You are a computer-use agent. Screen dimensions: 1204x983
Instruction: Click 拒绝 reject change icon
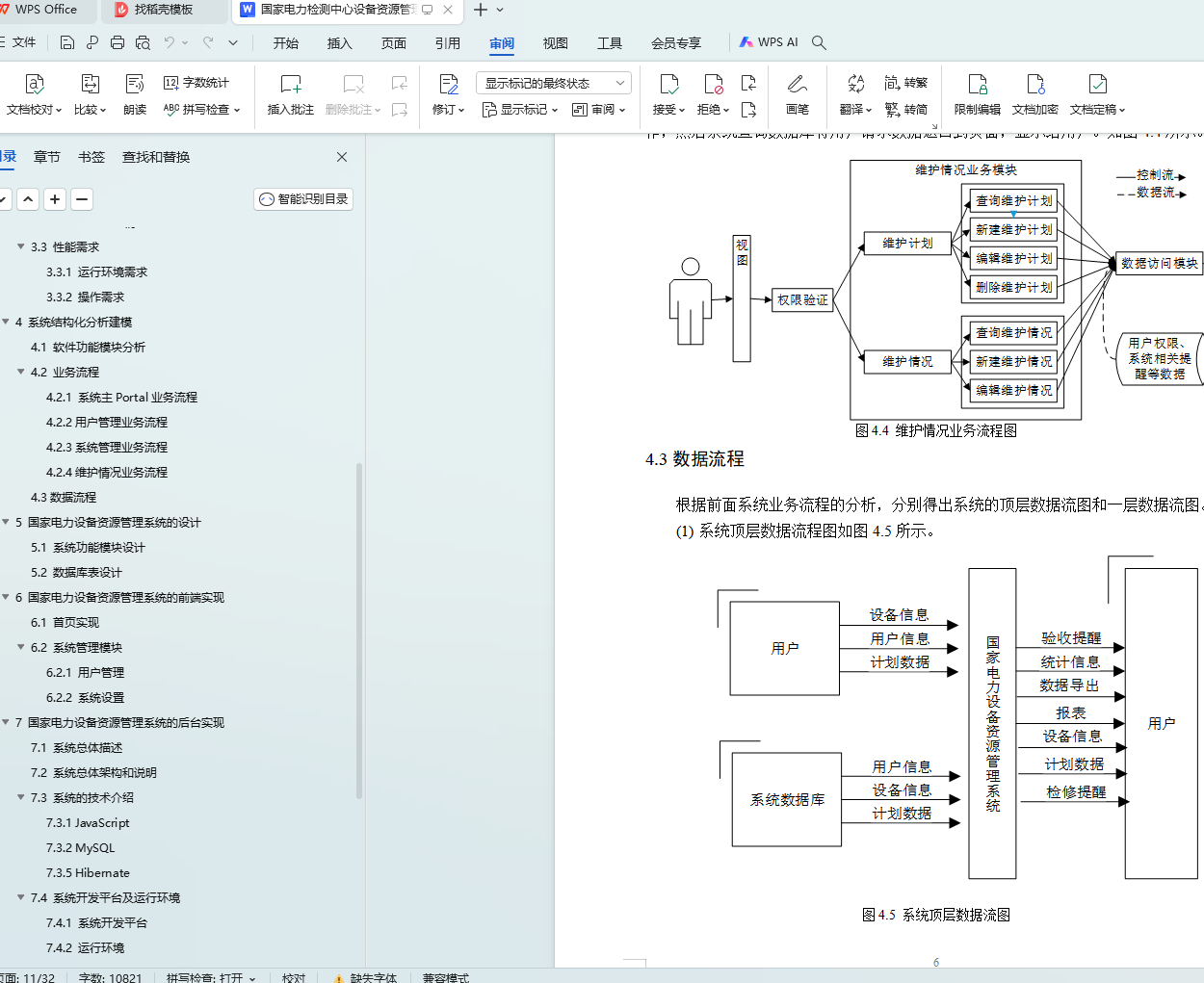point(713,84)
